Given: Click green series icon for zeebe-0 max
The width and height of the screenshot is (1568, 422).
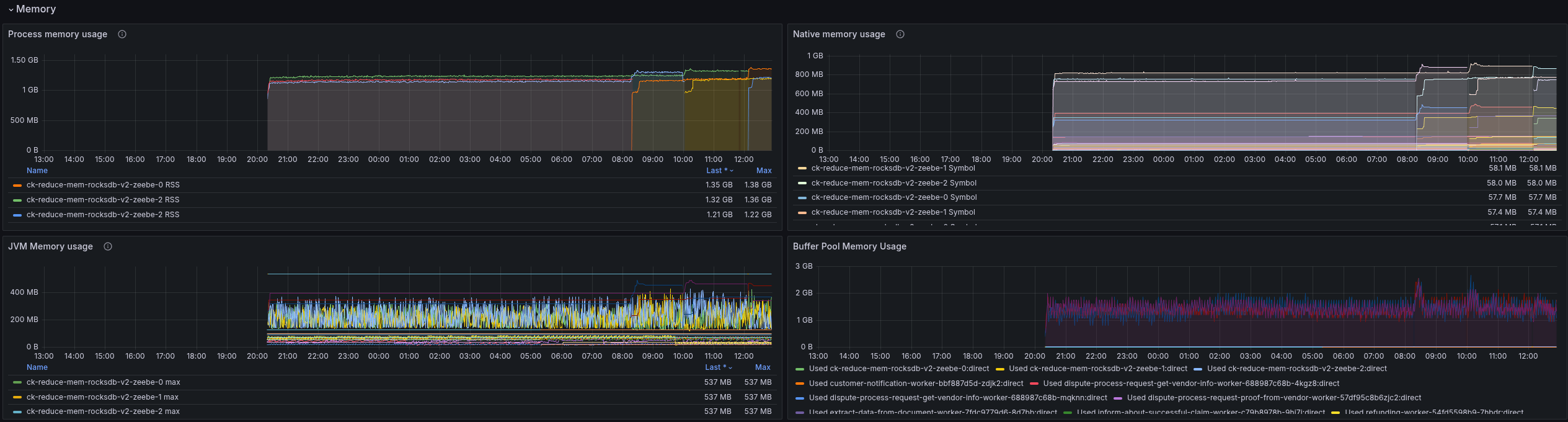Looking at the screenshot, I should pyautogui.click(x=17, y=382).
